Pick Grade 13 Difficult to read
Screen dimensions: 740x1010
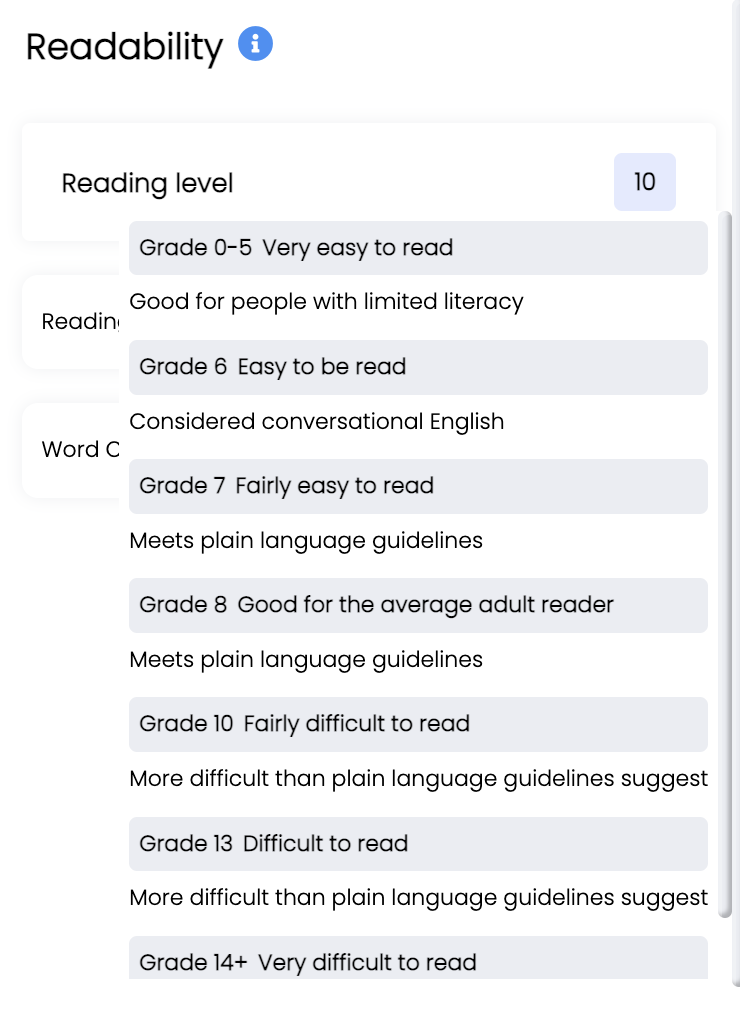point(418,844)
